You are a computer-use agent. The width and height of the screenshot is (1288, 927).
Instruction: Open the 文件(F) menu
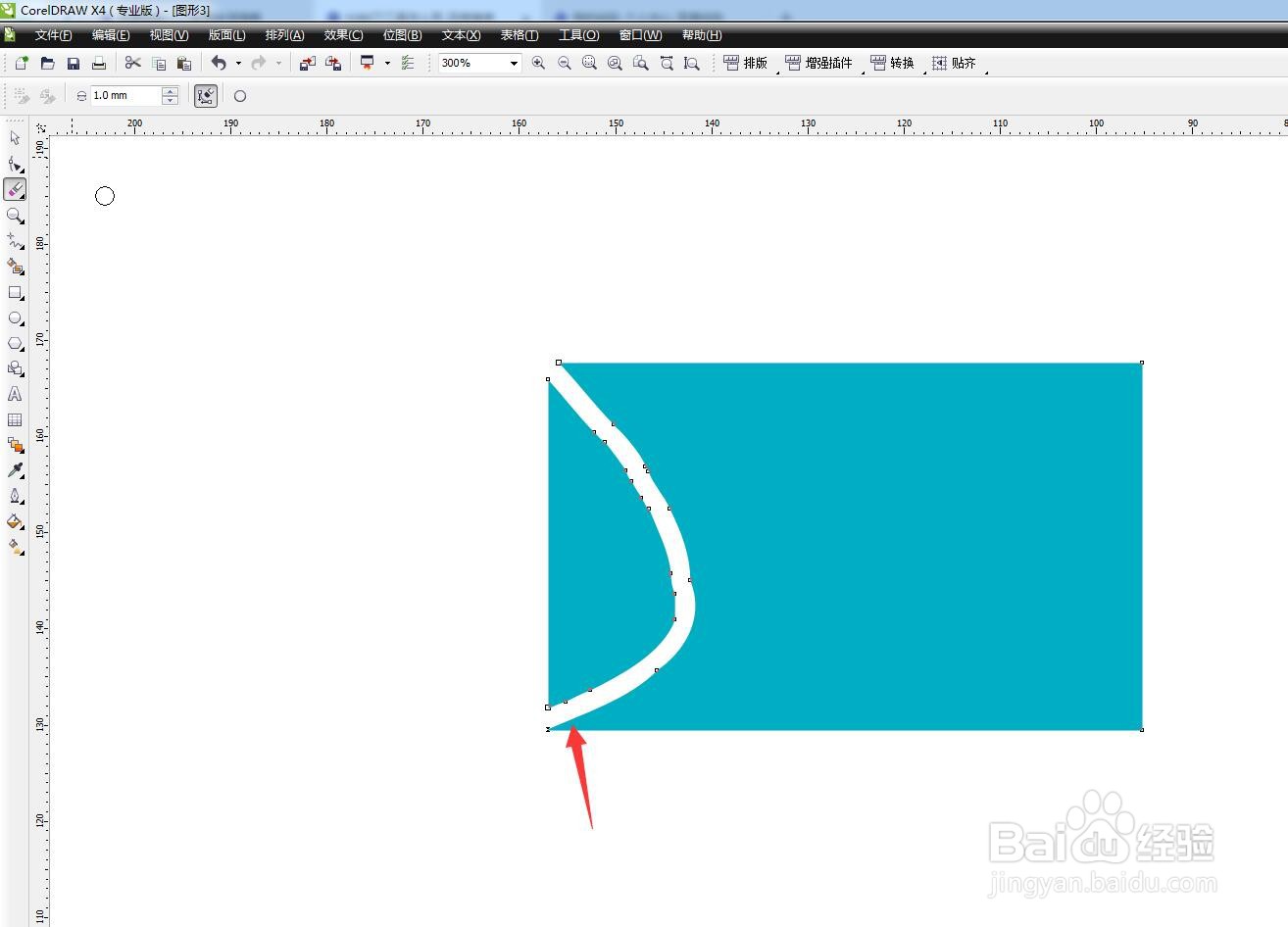(x=53, y=35)
